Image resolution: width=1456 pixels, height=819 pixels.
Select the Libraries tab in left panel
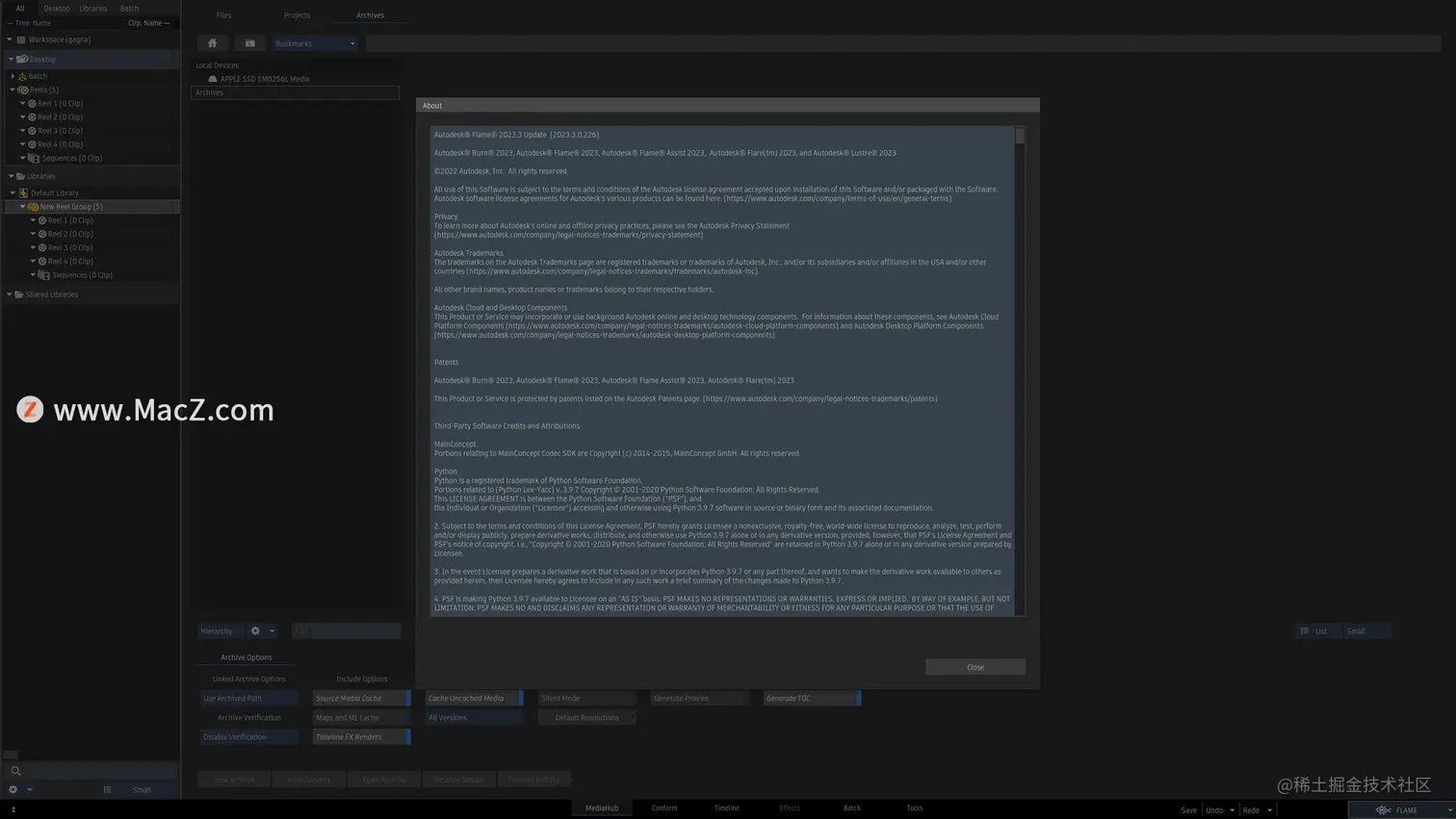93,8
